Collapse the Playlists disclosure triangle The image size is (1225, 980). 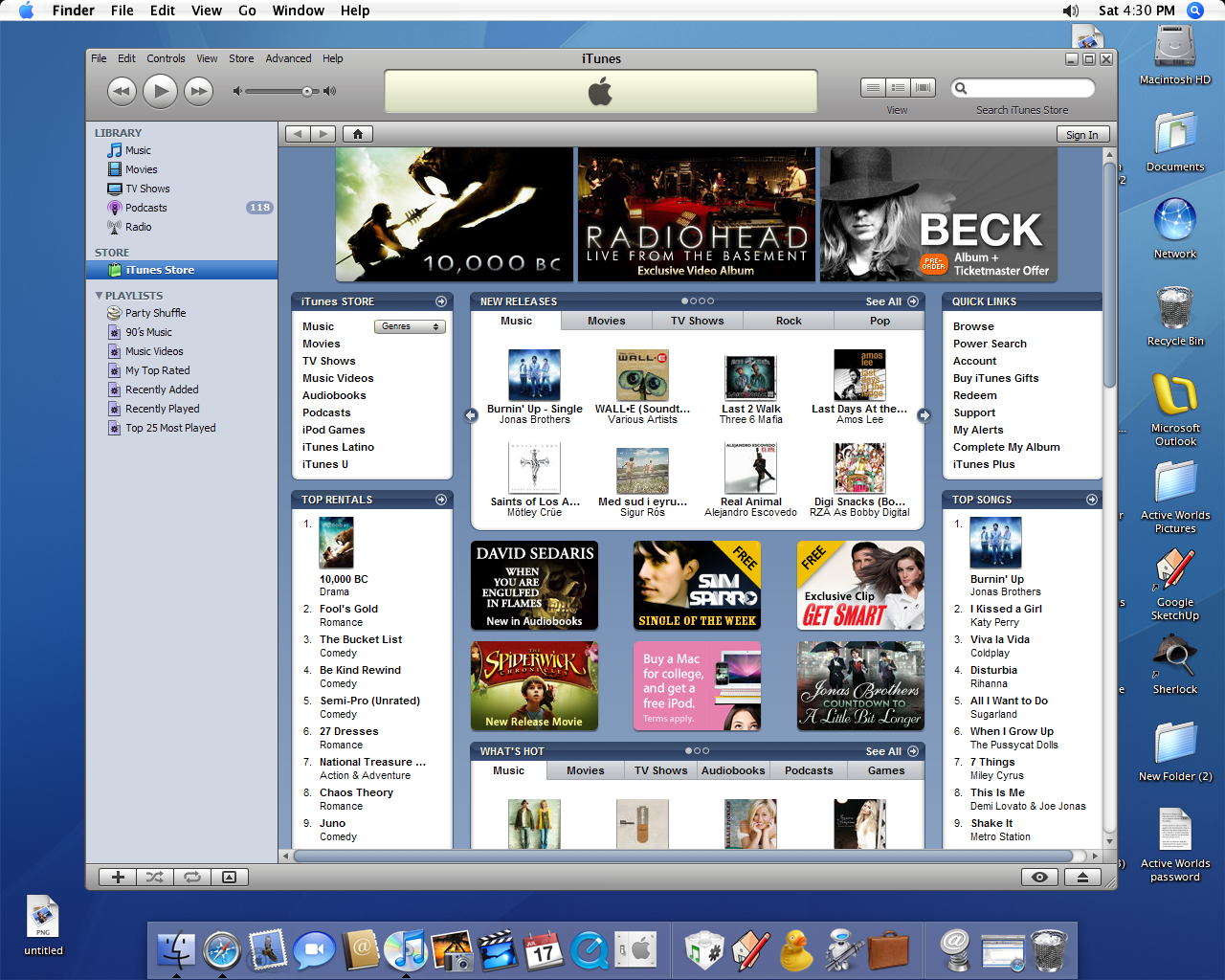point(99,296)
